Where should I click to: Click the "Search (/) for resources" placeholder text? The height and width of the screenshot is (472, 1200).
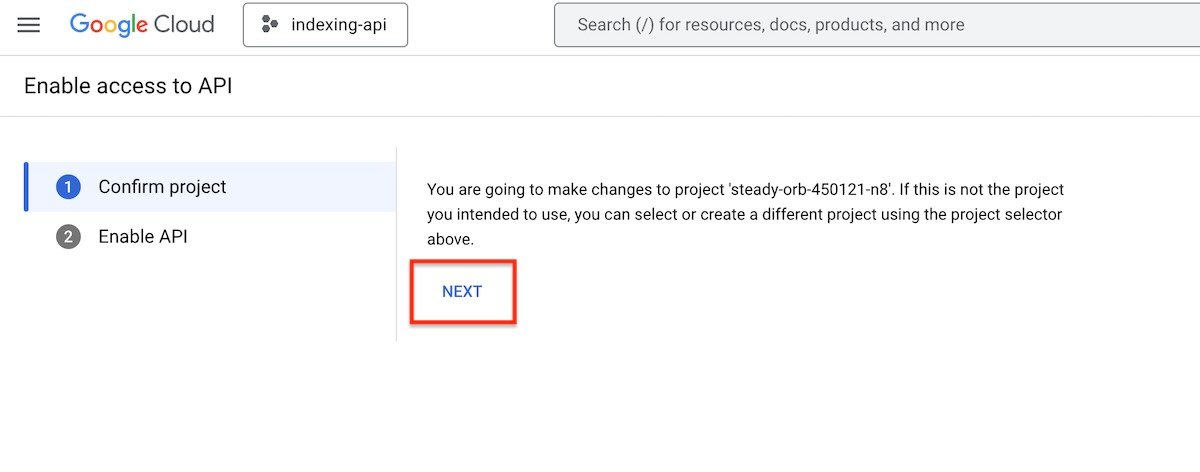(770, 25)
